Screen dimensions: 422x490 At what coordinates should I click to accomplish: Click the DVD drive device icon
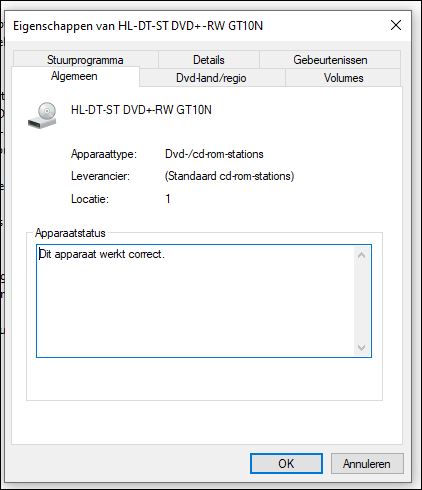(42, 115)
